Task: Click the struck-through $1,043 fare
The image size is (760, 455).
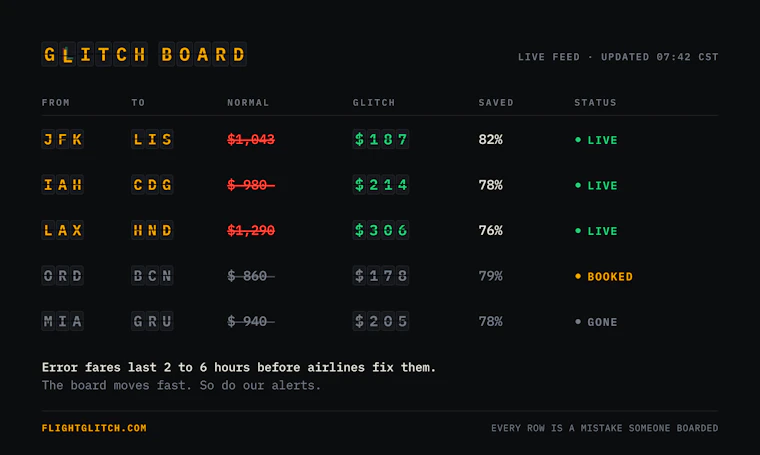Action: pyautogui.click(x=251, y=140)
